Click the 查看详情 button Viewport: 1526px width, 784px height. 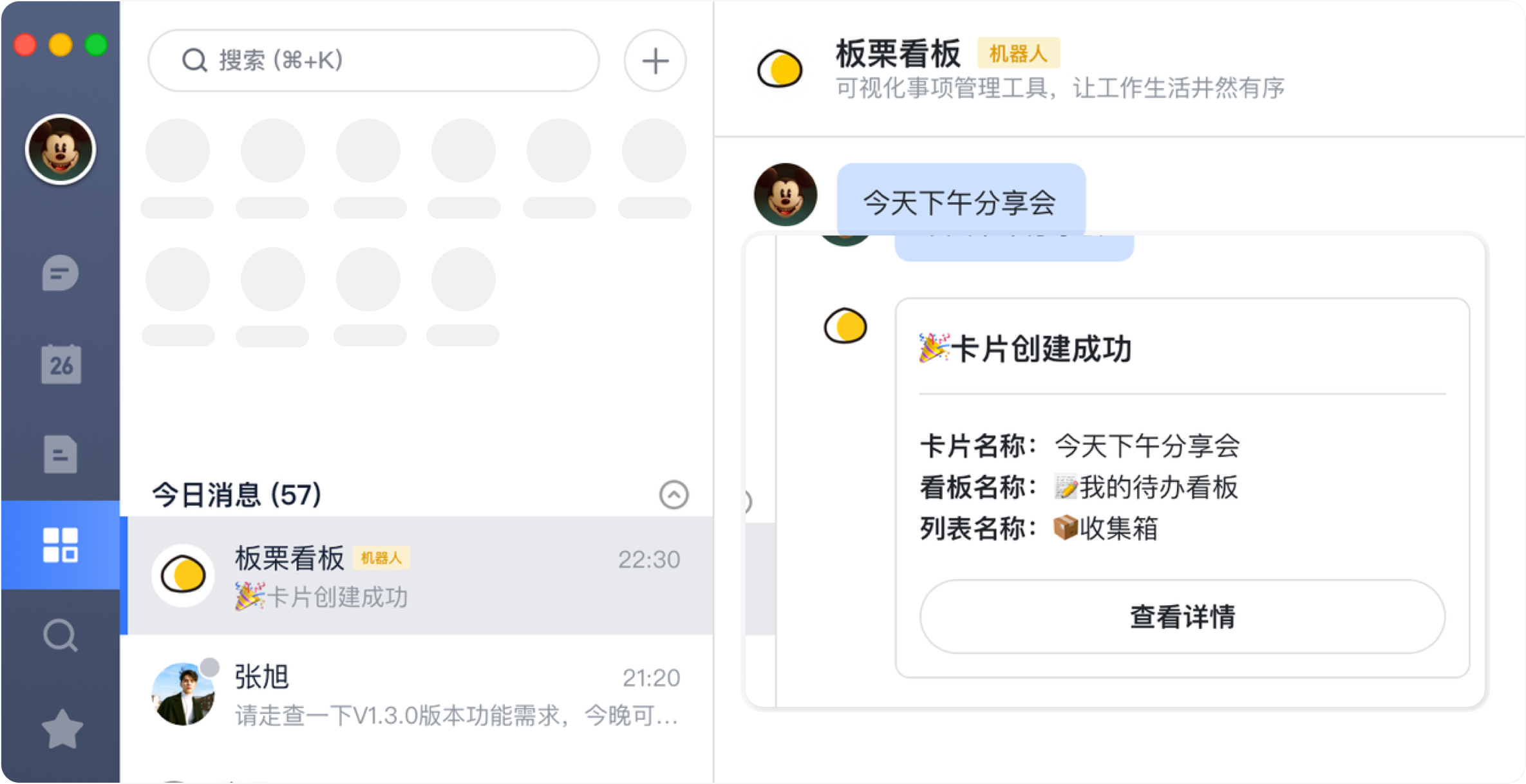1182,617
